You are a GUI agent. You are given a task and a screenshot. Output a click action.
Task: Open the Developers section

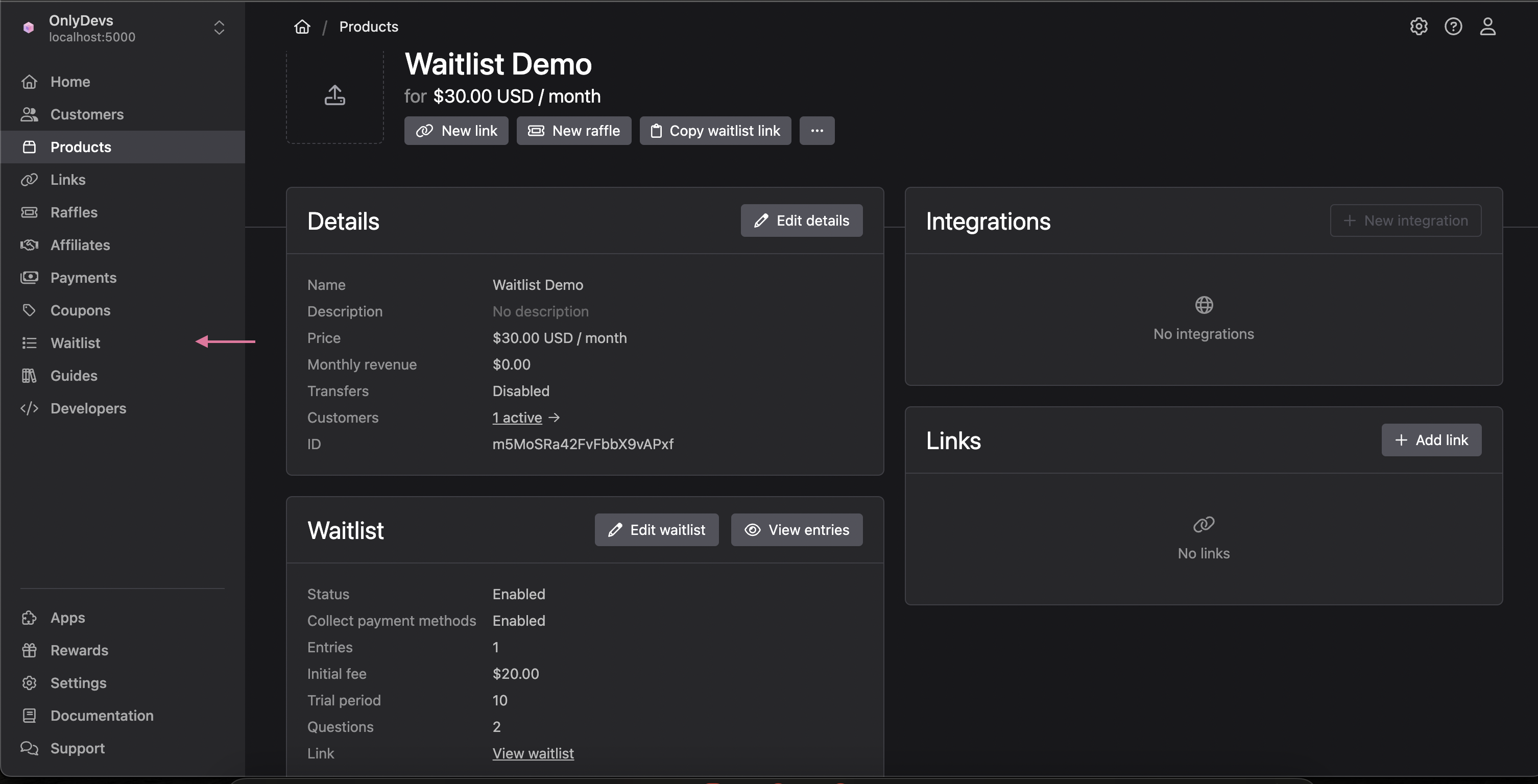(88, 408)
